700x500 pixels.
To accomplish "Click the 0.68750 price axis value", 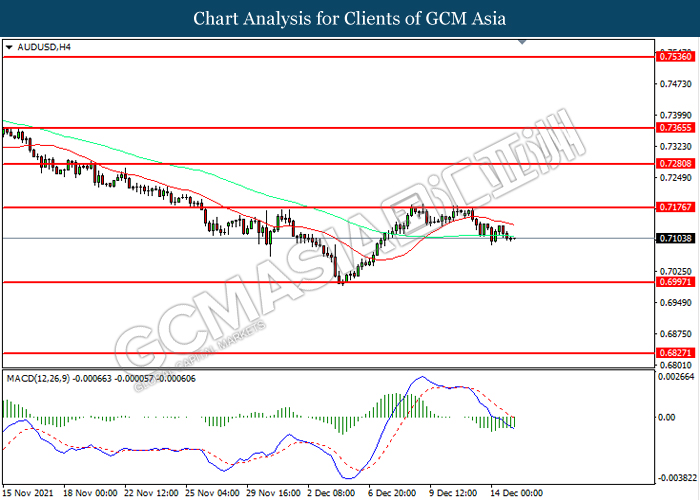I will pos(675,334).
